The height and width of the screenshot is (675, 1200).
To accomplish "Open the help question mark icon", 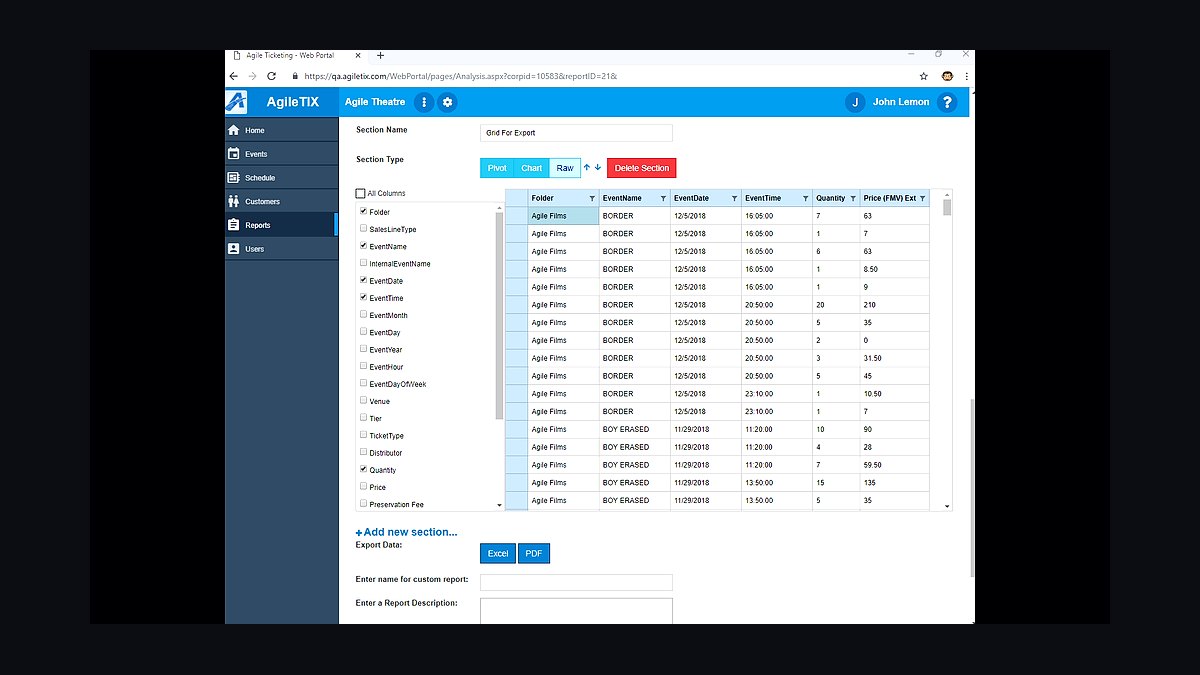I will pos(948,102).
